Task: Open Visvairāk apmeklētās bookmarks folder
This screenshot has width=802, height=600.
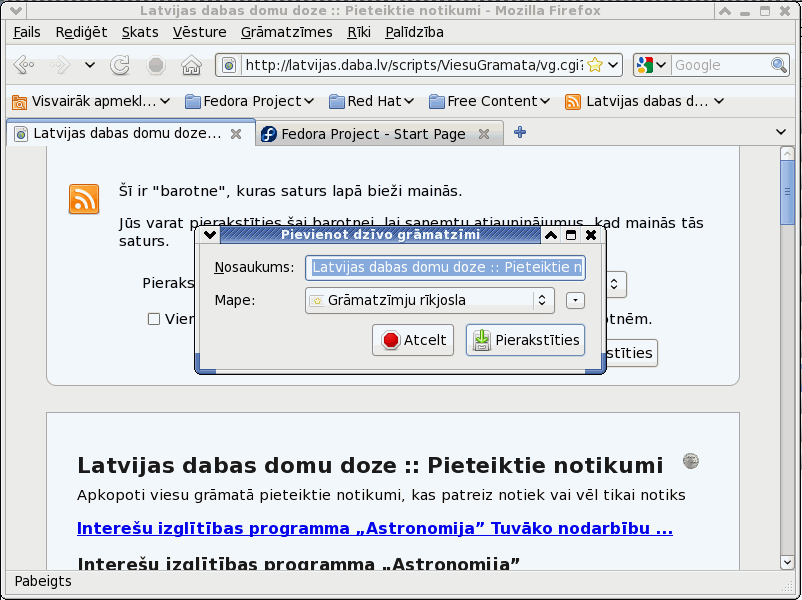Action: (x=91, y=101)
